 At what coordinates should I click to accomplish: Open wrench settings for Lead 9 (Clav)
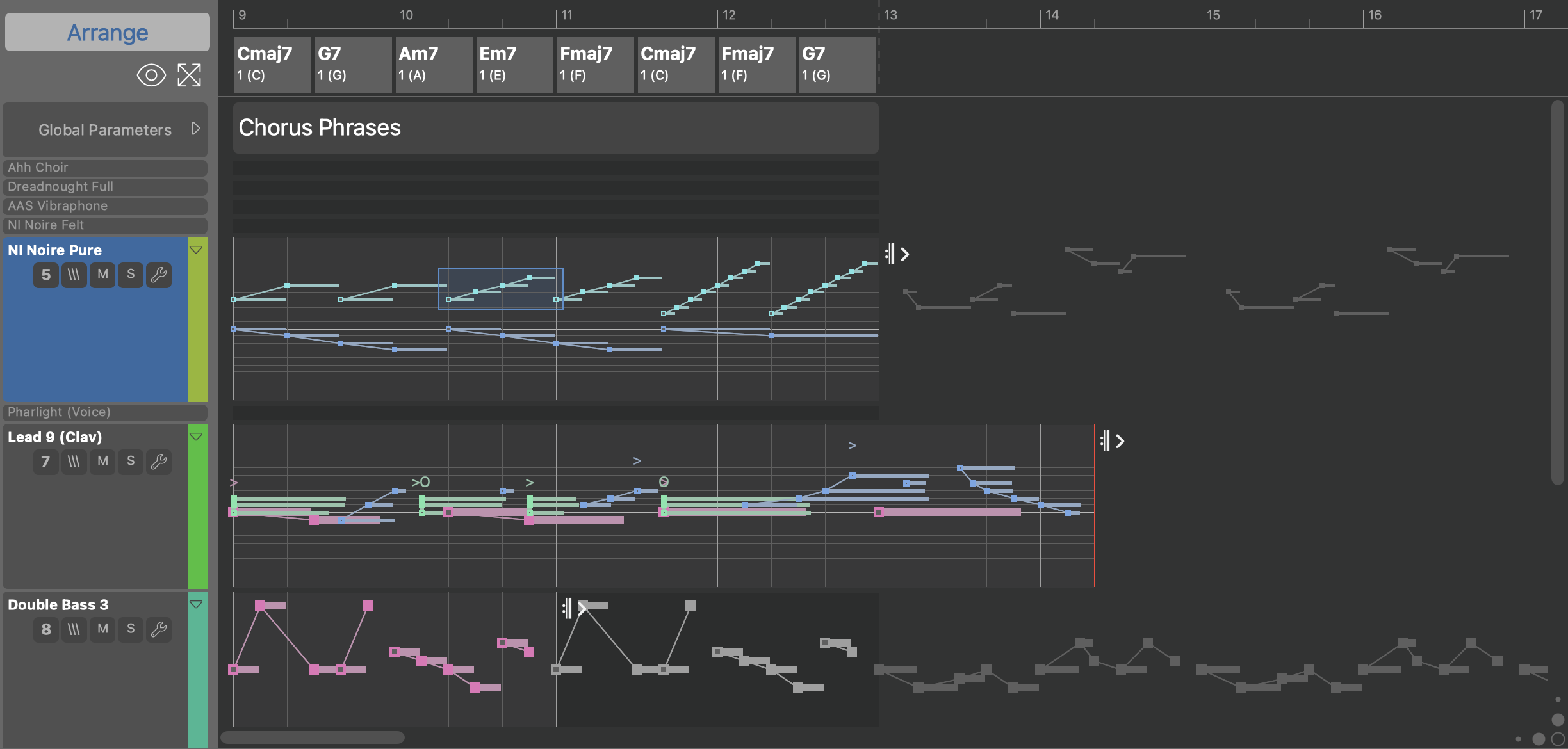[159, 462]
